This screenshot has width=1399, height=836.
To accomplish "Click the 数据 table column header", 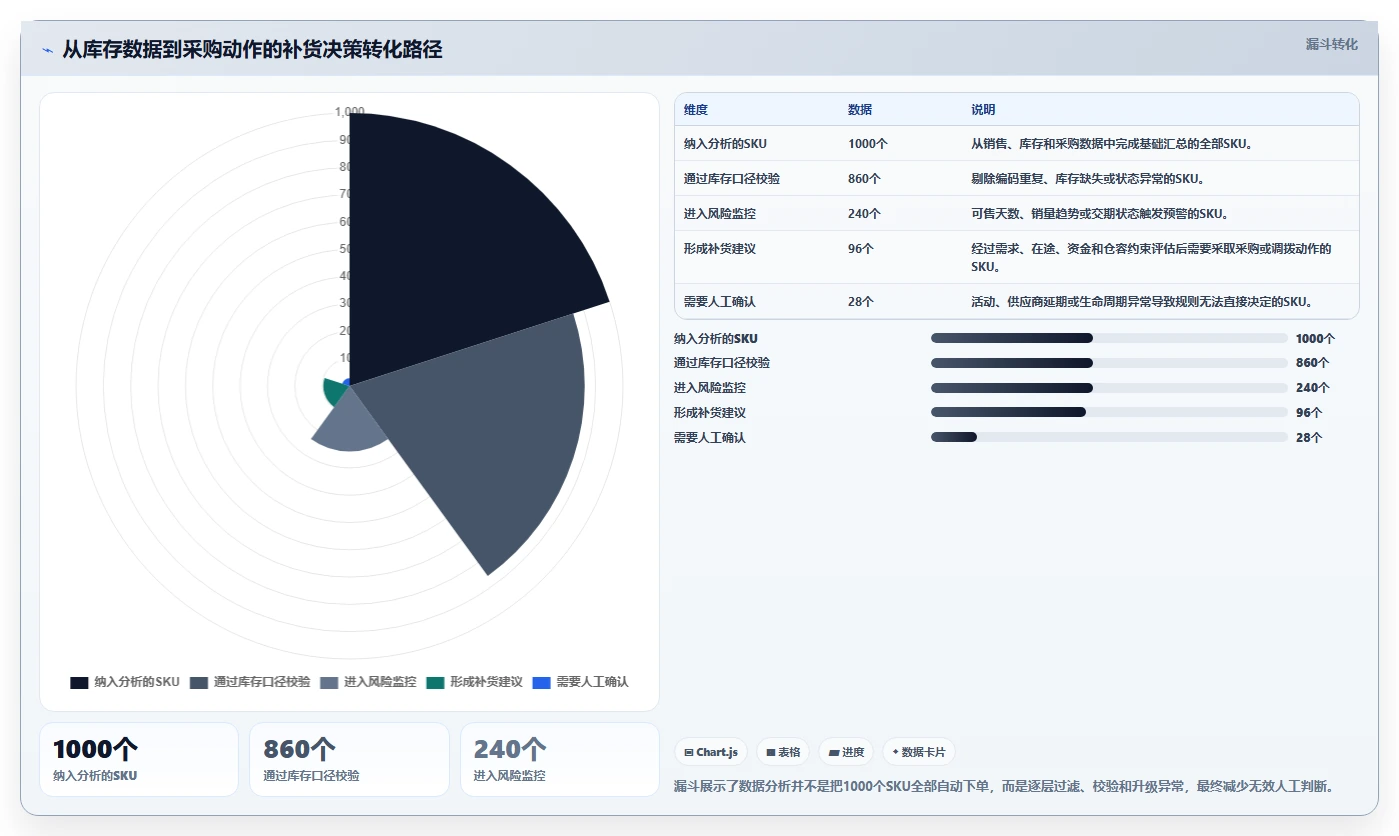I will (860, 110).
